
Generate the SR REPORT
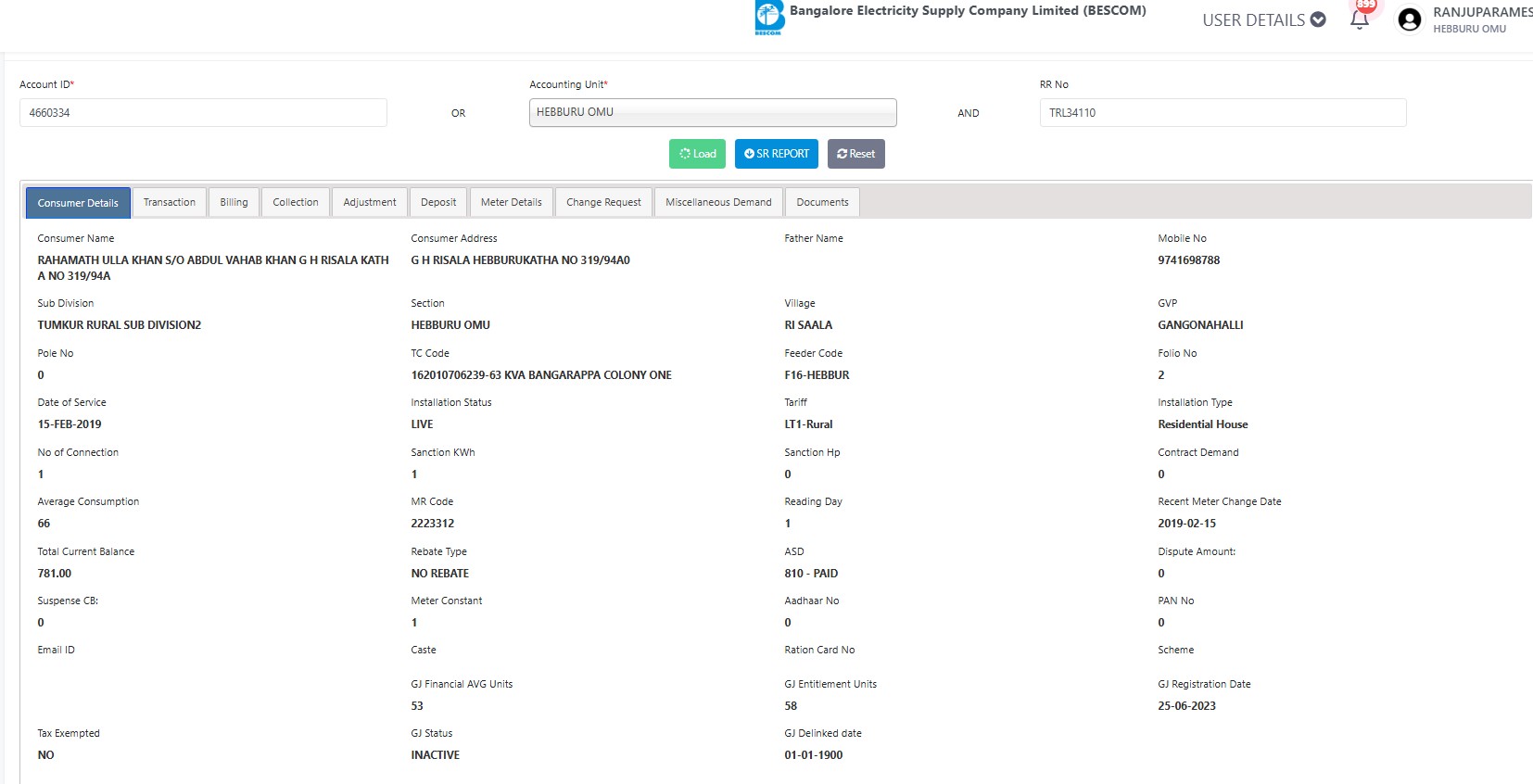[x=777, y=154]
